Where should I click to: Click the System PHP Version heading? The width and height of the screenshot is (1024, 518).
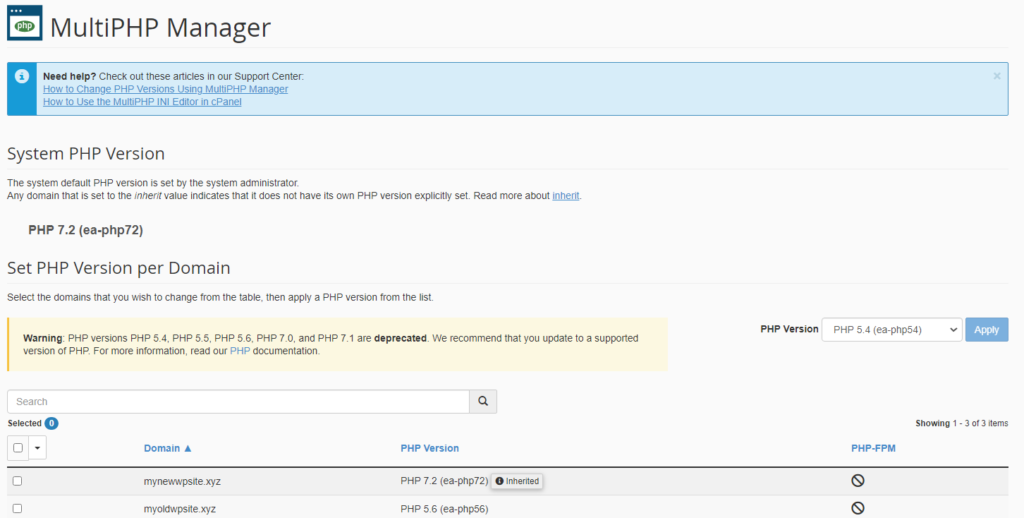(86, 154)
